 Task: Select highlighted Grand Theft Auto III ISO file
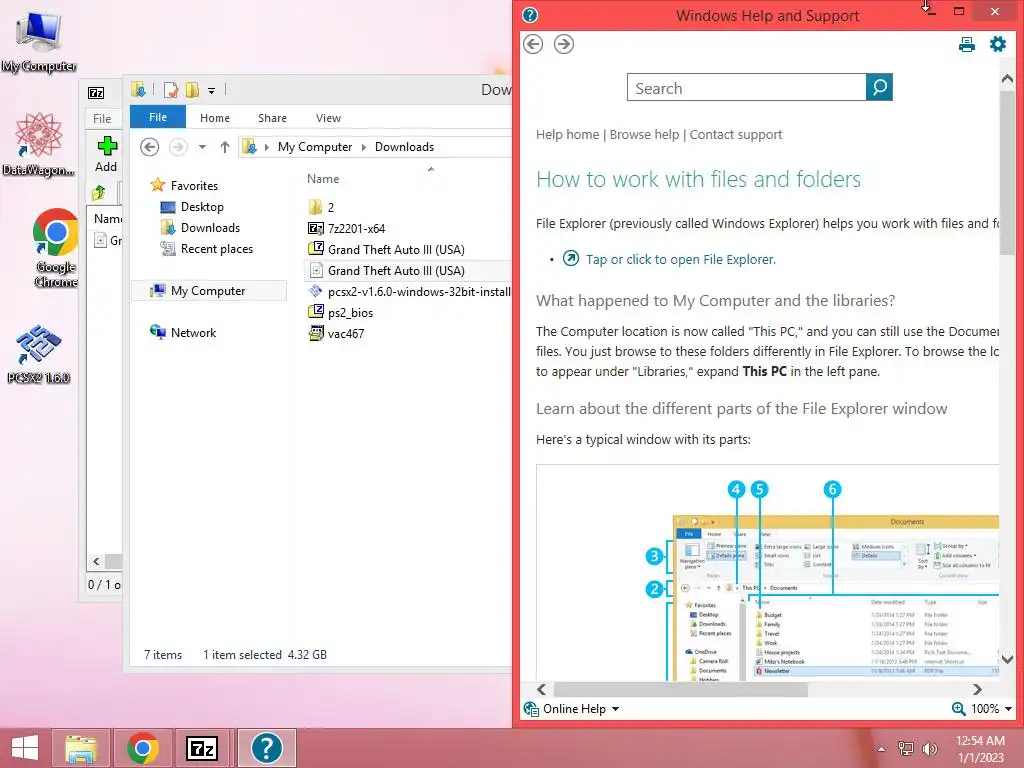coord(396,270)
